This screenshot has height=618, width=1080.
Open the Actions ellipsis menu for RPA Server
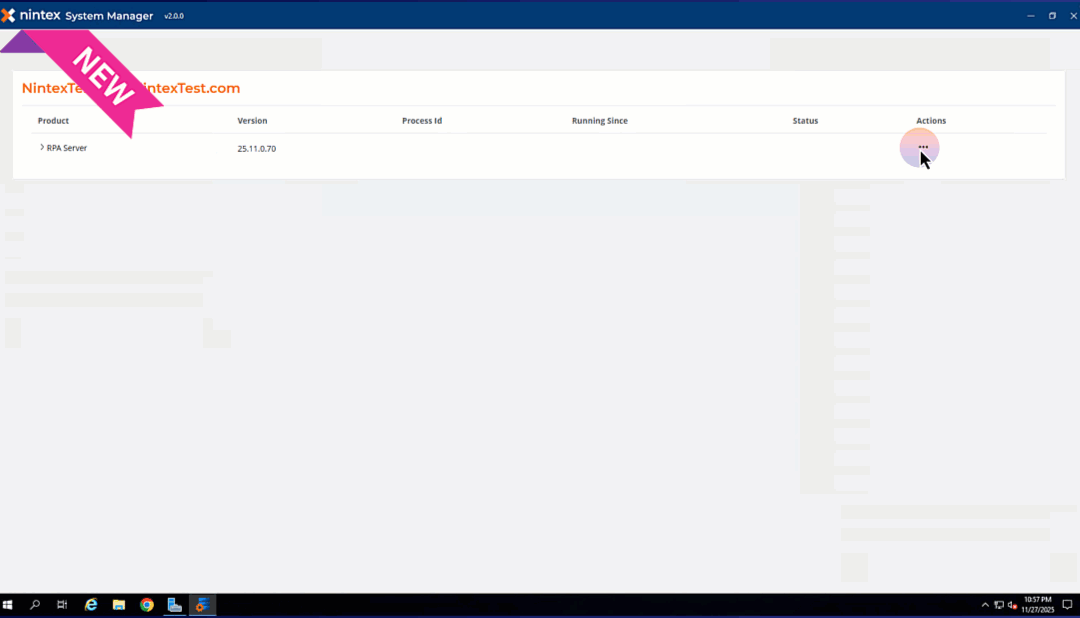(x=923, y=147)
